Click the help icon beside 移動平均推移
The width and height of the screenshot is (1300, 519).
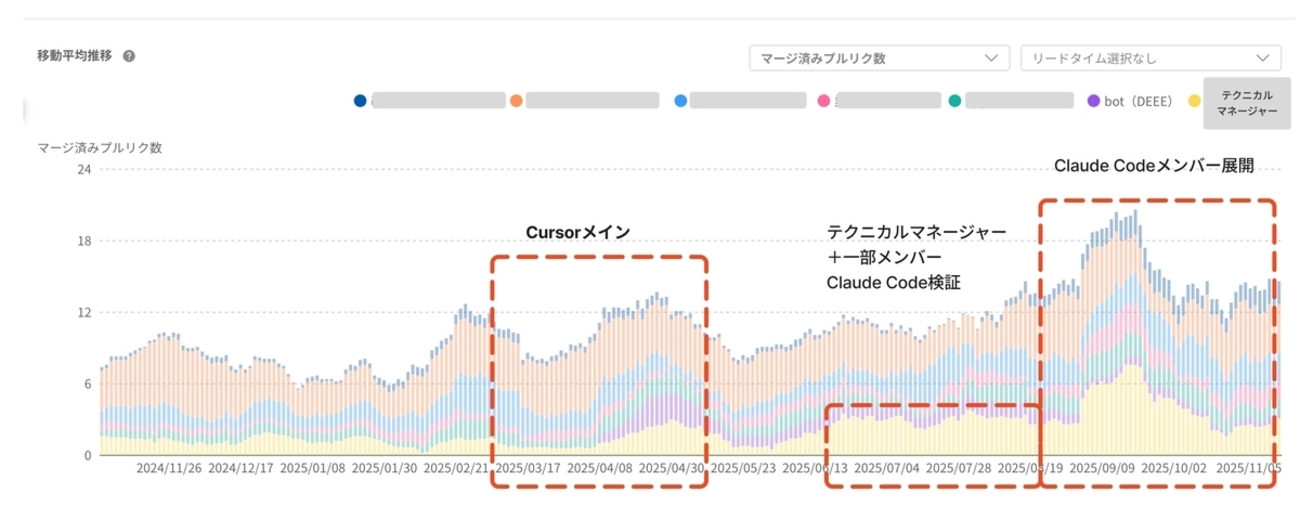[129, 56]
